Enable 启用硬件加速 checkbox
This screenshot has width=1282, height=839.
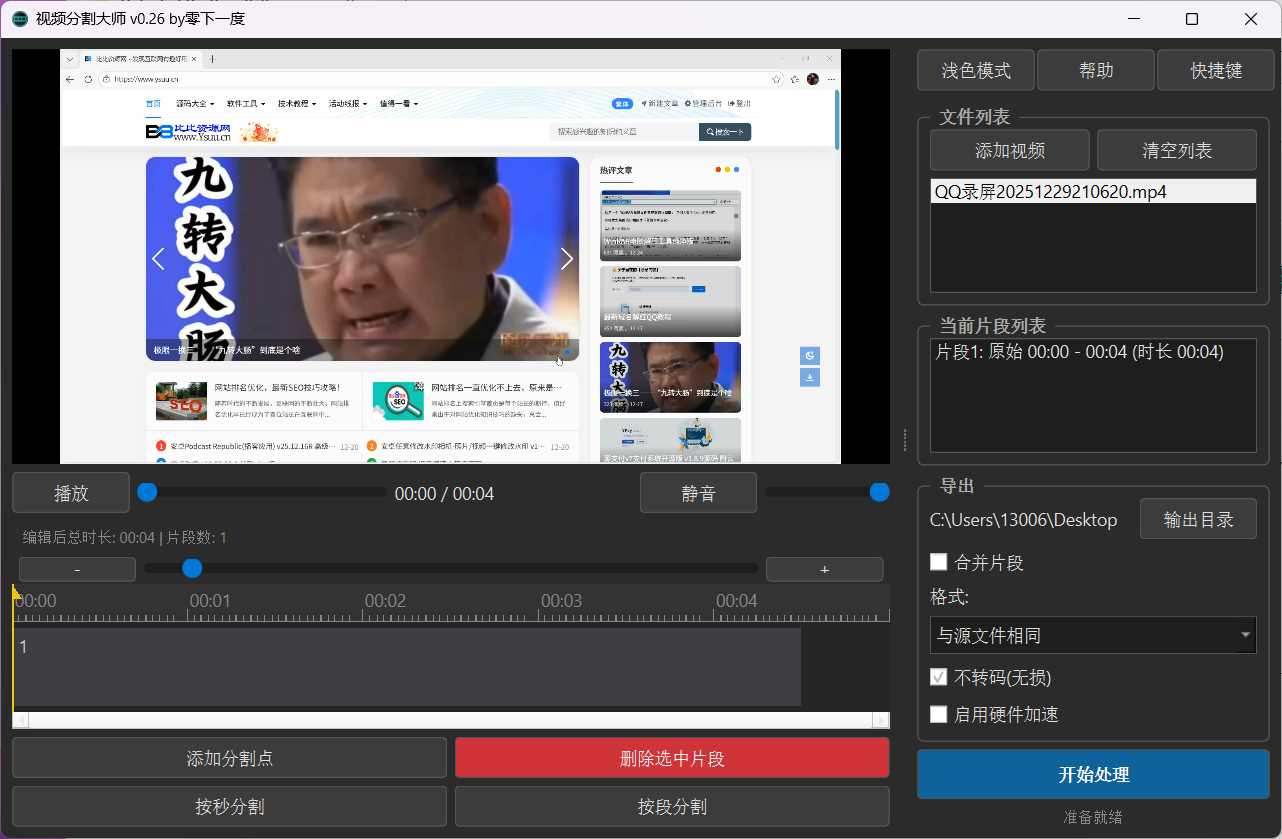[x=939, y=714]
